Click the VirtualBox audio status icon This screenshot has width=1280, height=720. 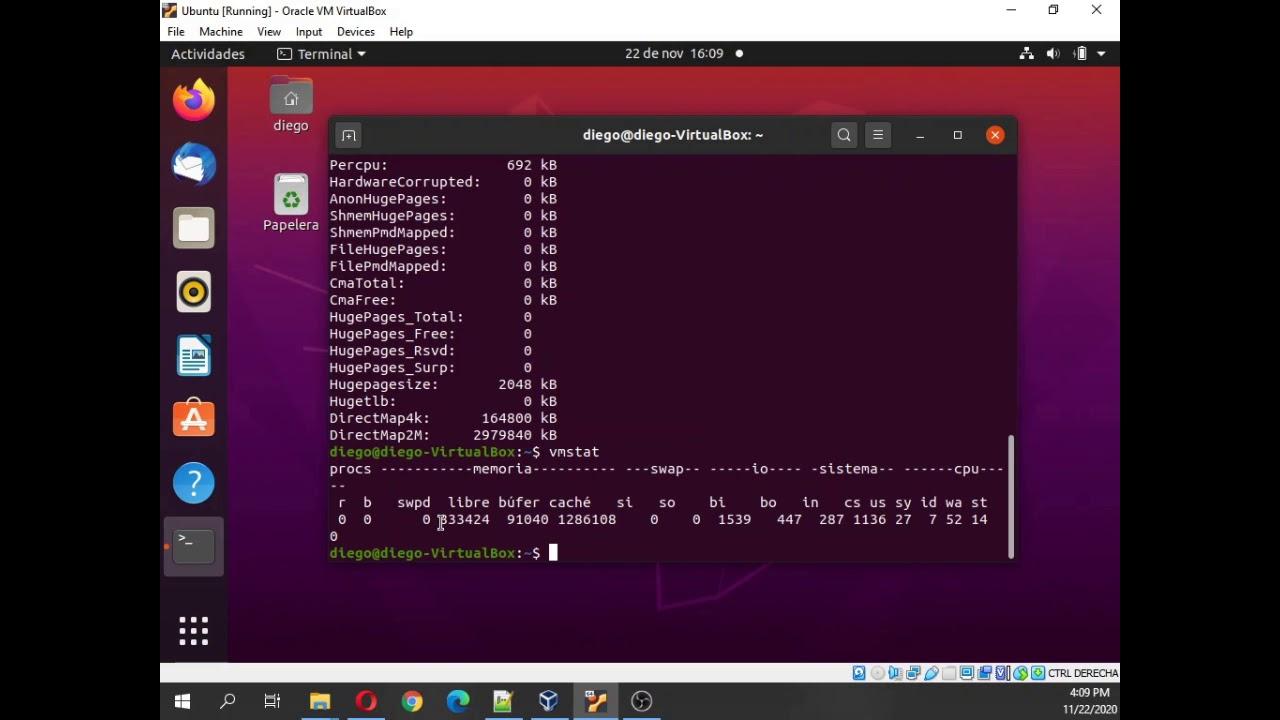coord(896,672)
